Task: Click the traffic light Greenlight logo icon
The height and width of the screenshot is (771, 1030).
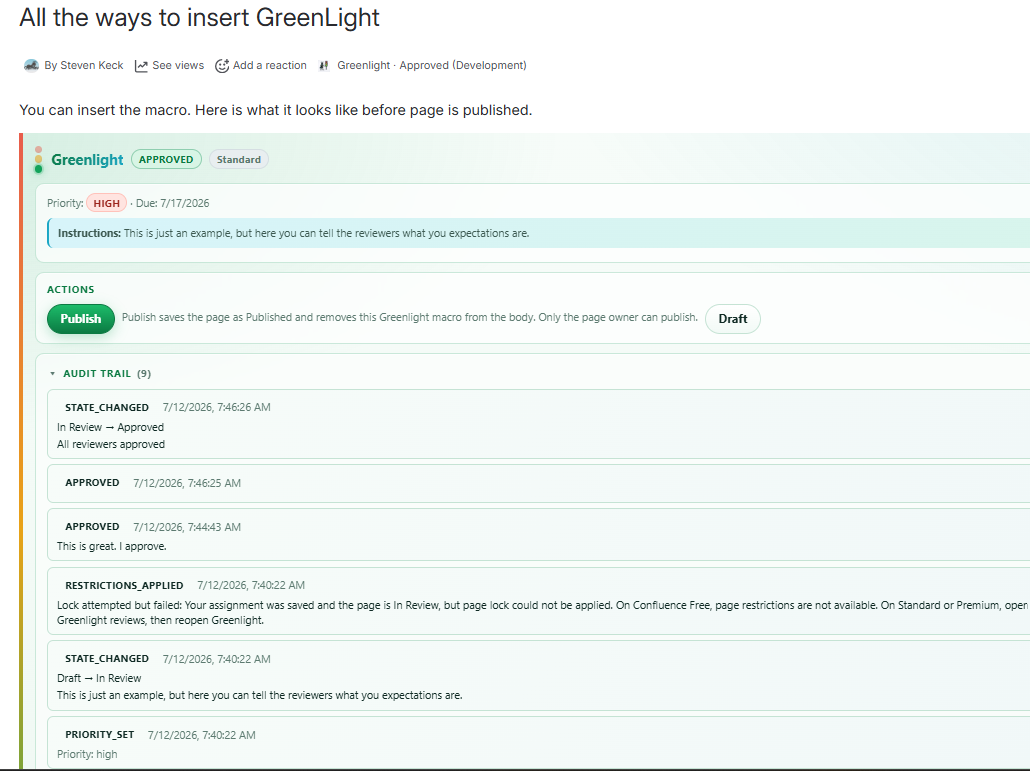Action: click(38, 160)
